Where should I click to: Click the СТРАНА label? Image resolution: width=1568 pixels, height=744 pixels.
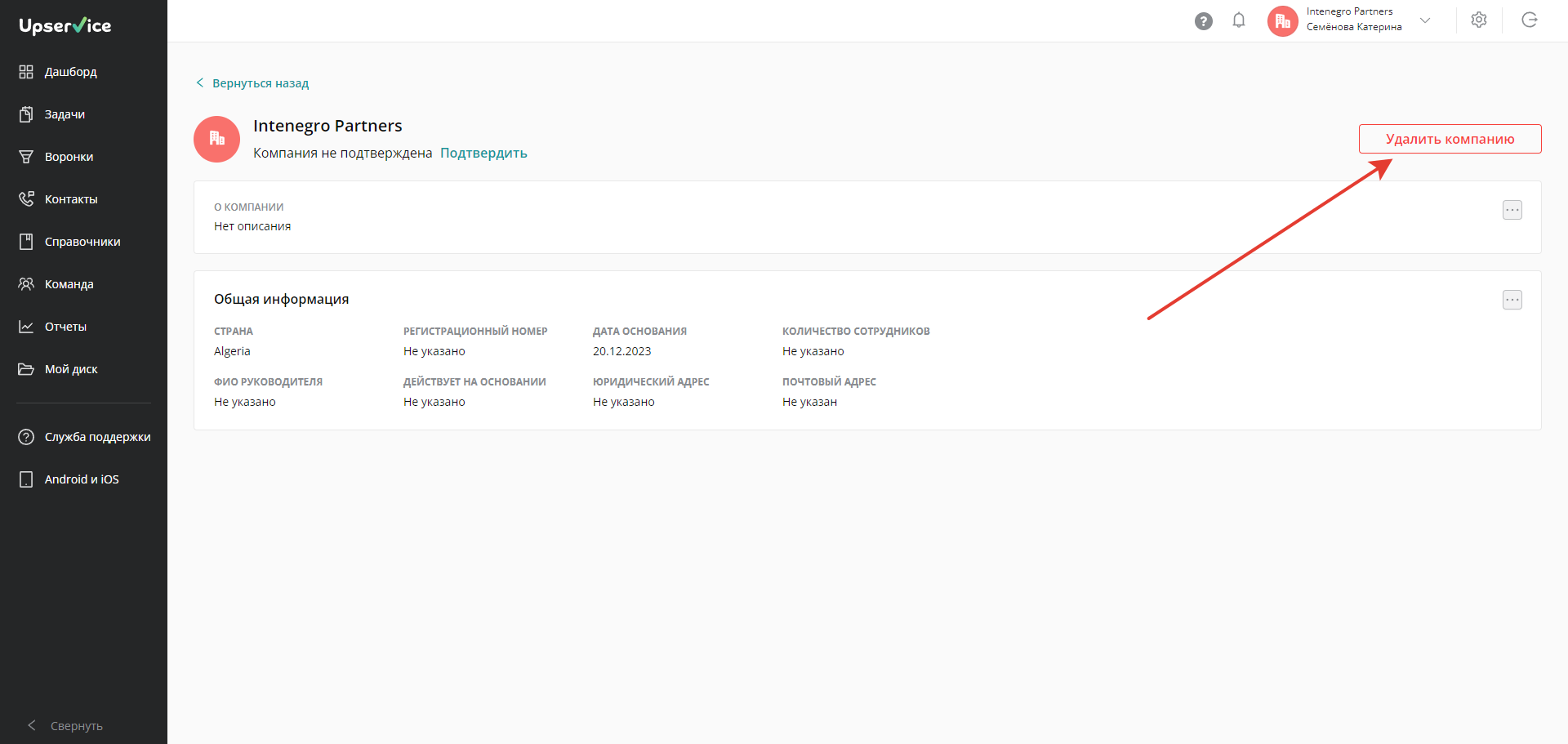[234, 332]
